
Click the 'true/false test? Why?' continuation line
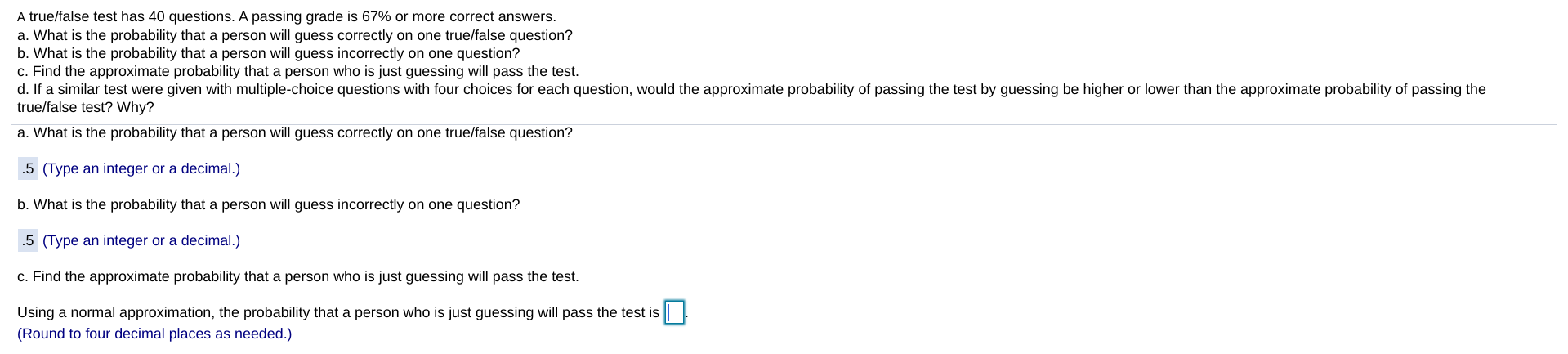tap(86, 107)
